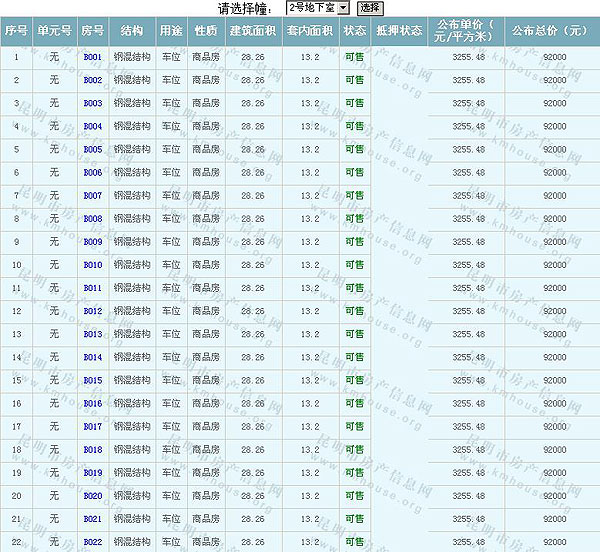Click room link B022
The height and width of the screenshot is (552, 600).
92,542
